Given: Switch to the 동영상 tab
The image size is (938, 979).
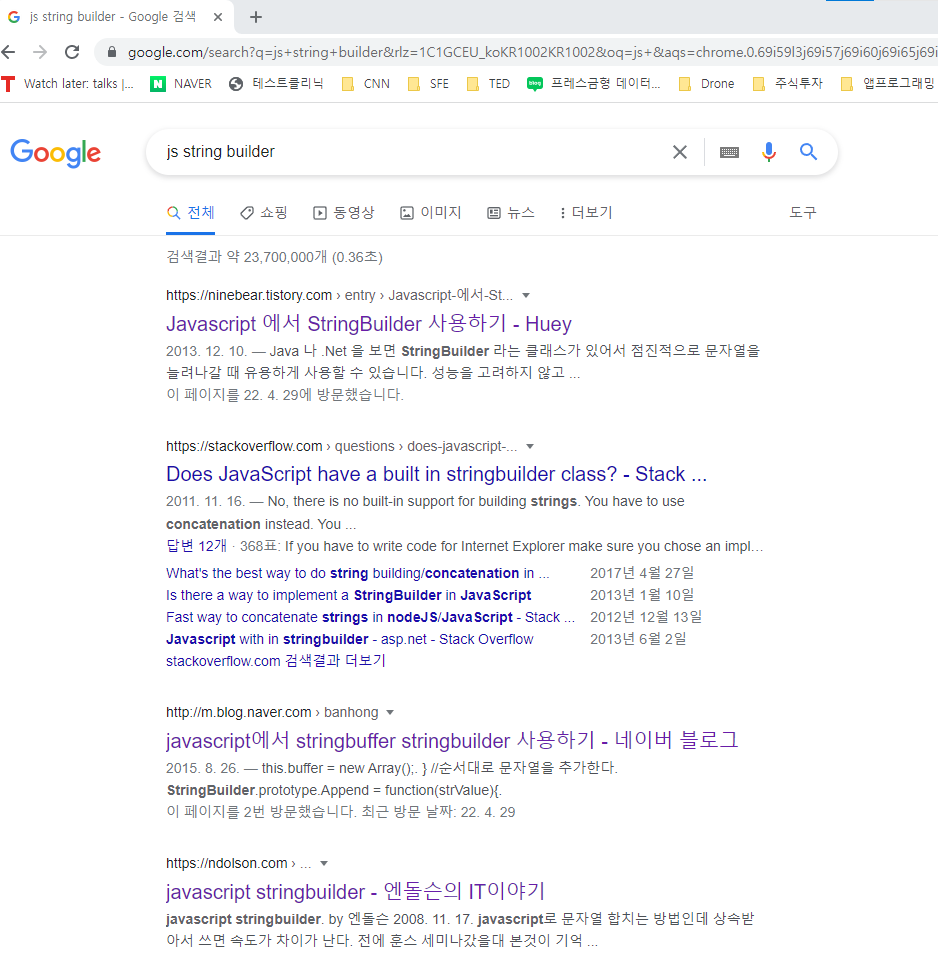Looking at the screenshot, I should (343, 213).
